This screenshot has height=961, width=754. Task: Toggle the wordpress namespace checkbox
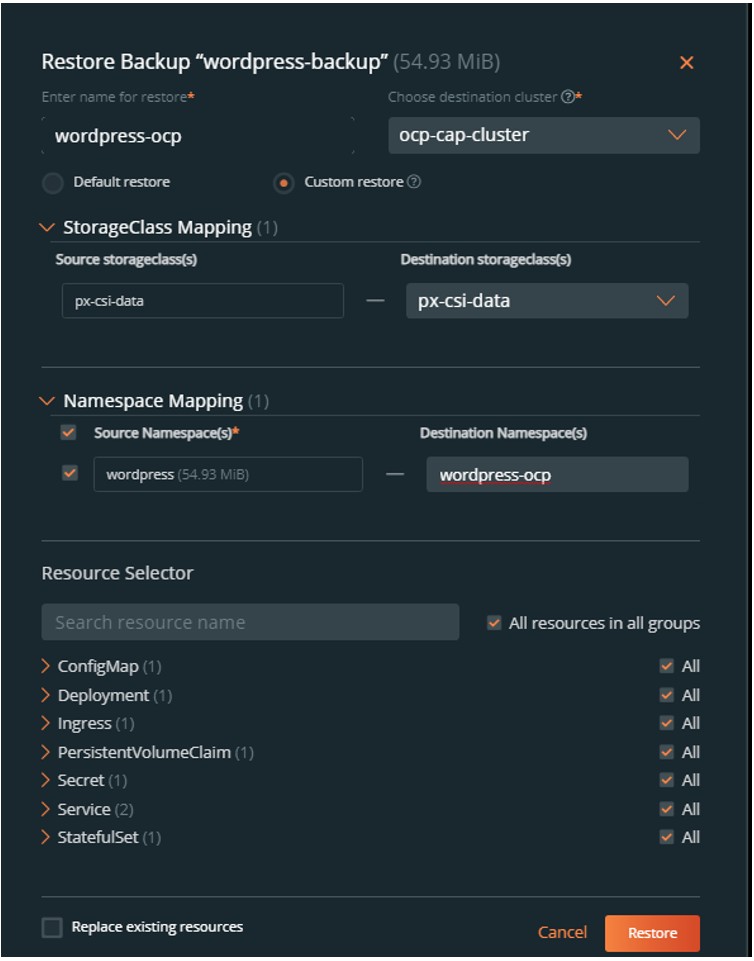pyautogui.click(x=70, y=474)
